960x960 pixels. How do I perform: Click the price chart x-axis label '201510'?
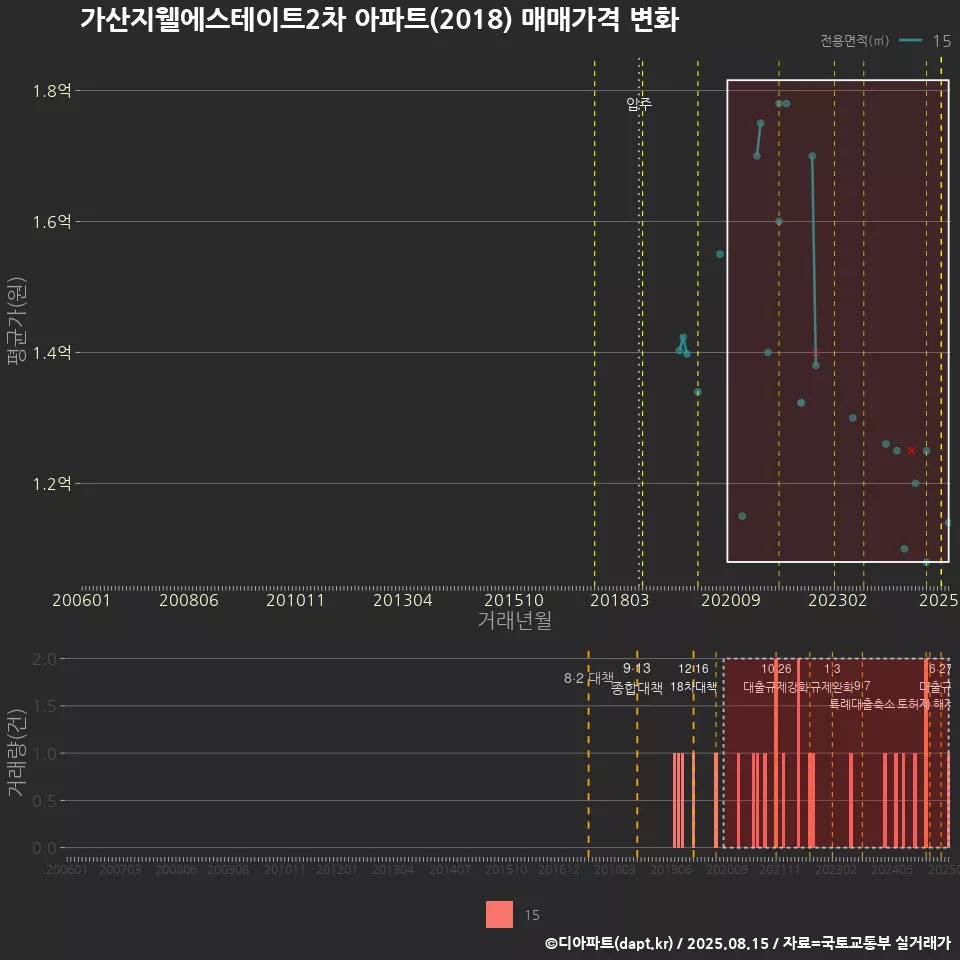pyautogui.click(x=514, y=600)
